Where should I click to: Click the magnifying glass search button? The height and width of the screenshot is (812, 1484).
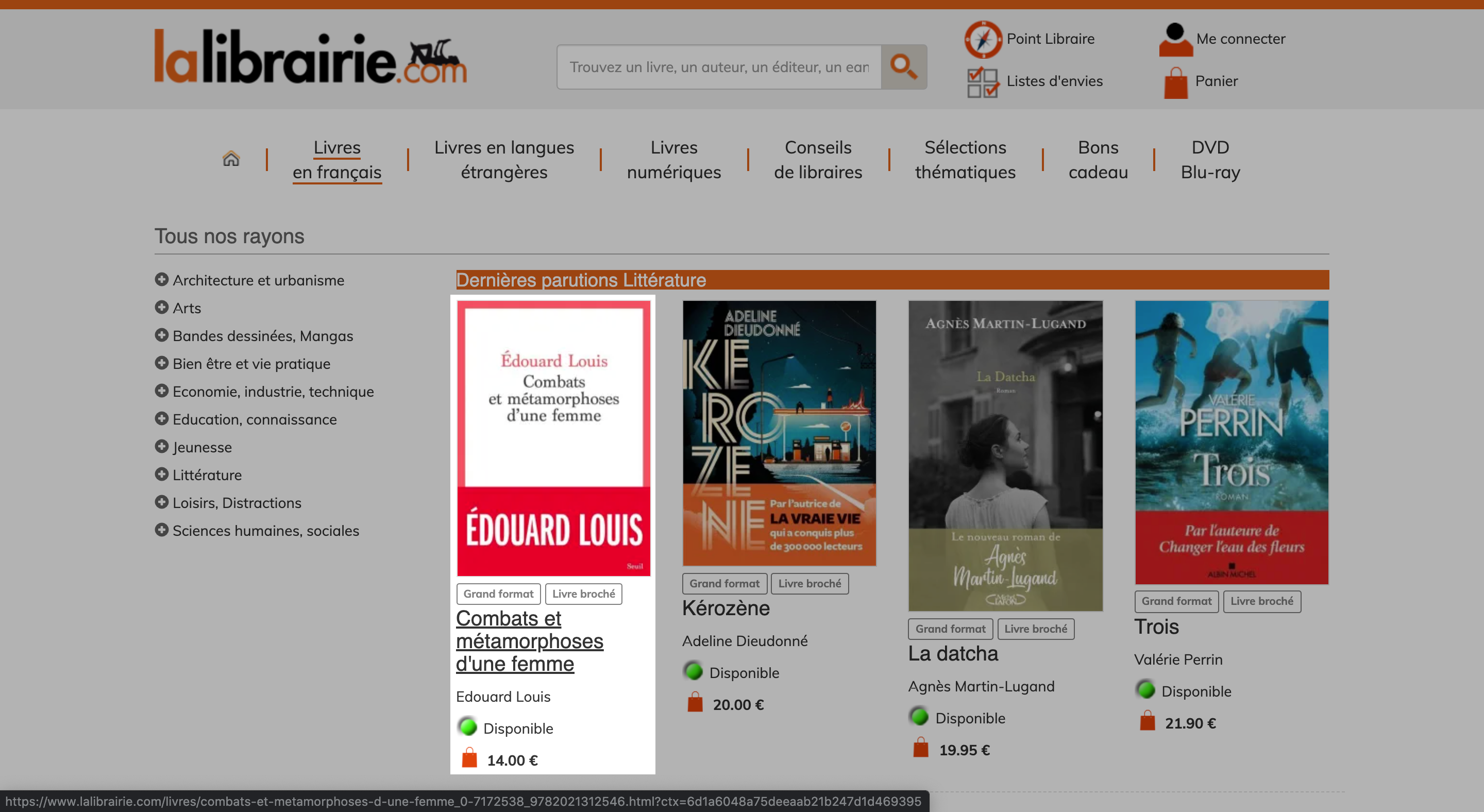click(x=904, y=67)
